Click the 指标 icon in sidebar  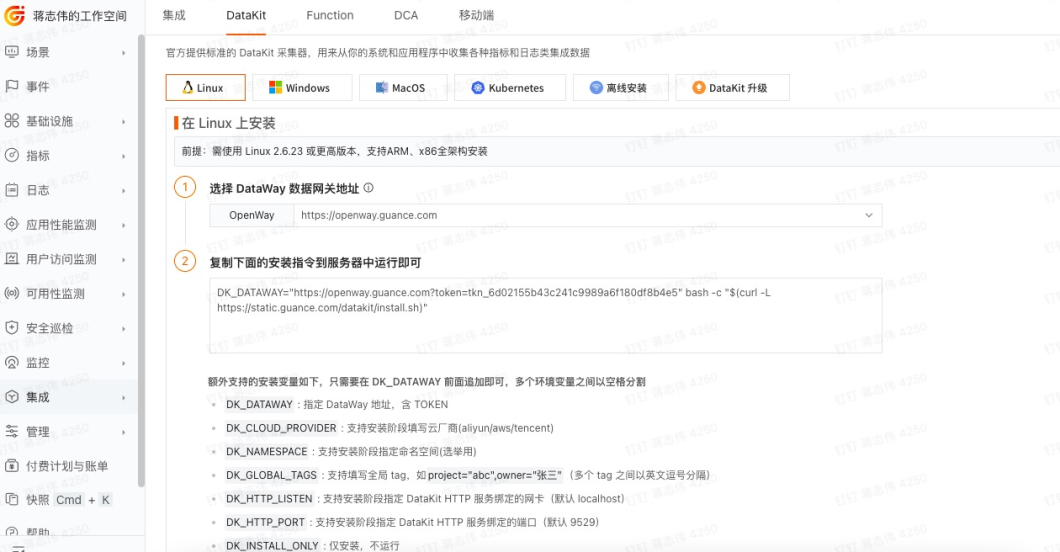point(12,155)
